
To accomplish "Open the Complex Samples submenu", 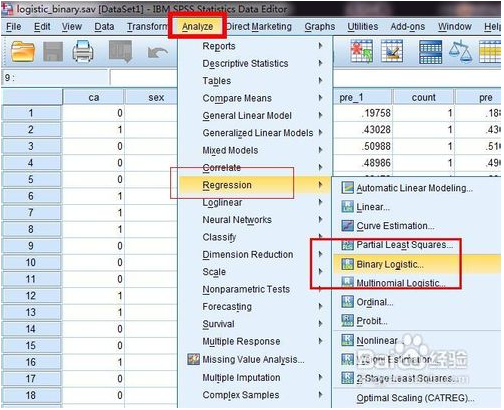I will tap(255, 395).
